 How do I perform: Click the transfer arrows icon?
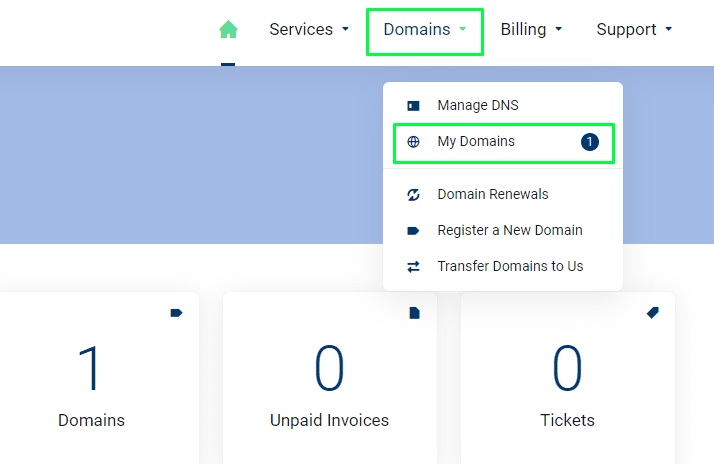tap(413, 267)
